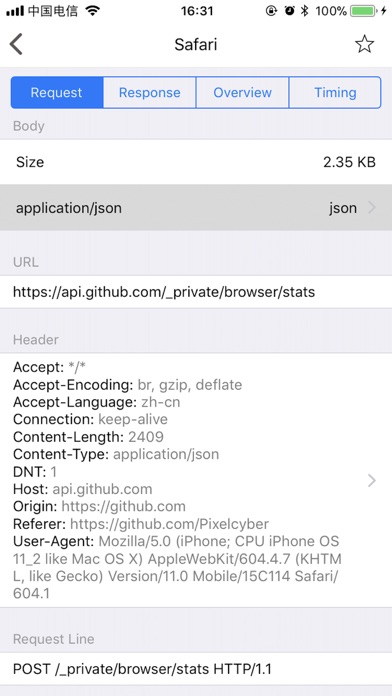
Task: Tap the battery icon in status bar
Action: [364, 11]
